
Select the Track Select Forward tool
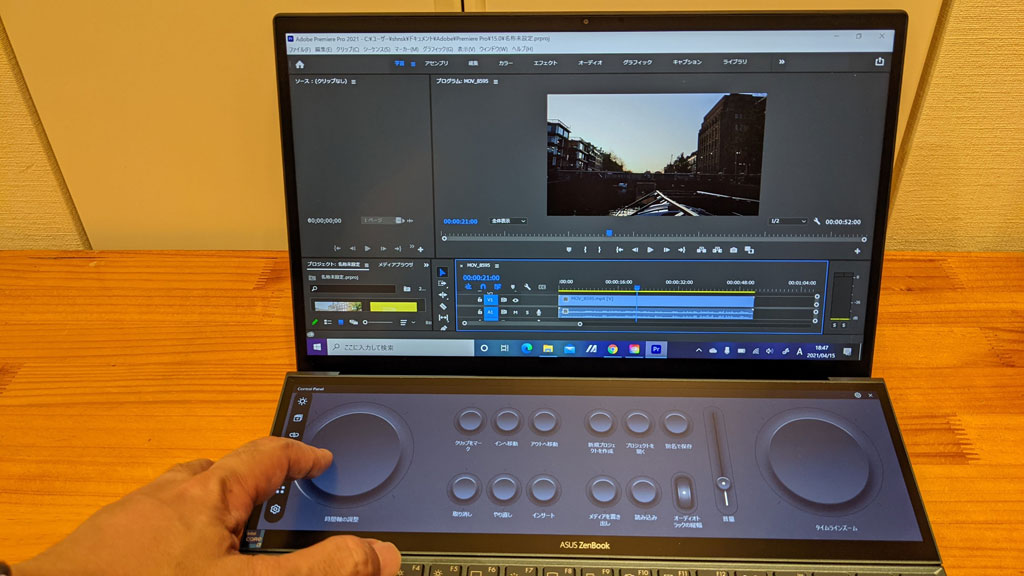443,283
